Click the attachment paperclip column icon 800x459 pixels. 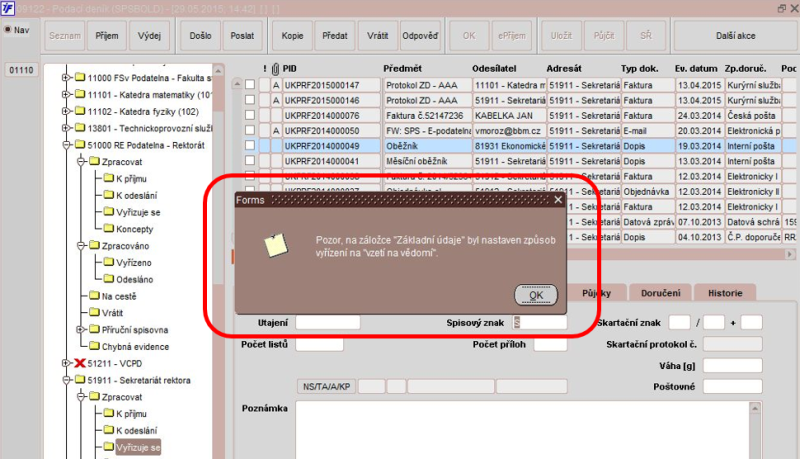276,68
